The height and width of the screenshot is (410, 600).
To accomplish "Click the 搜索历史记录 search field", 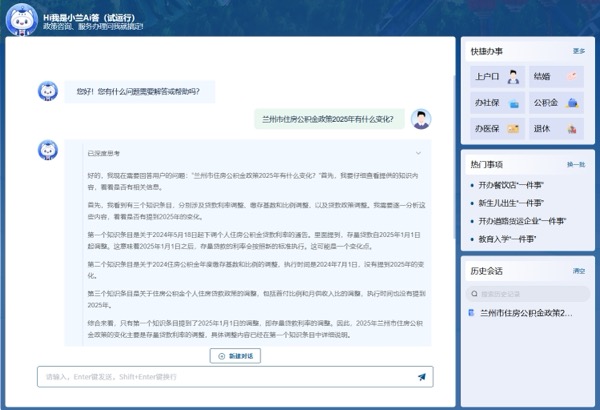I will (528, 294).
